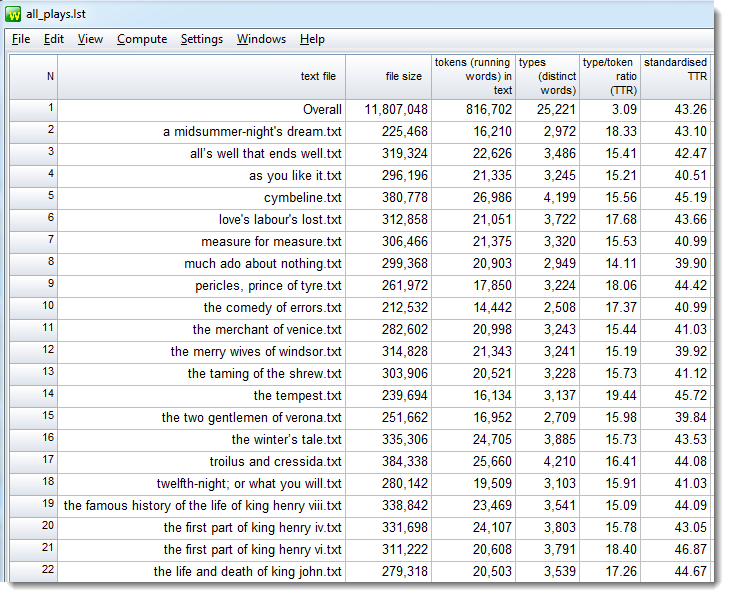729x597 pixels.
Task: Open the Windows menu
Action: (261, 39)
